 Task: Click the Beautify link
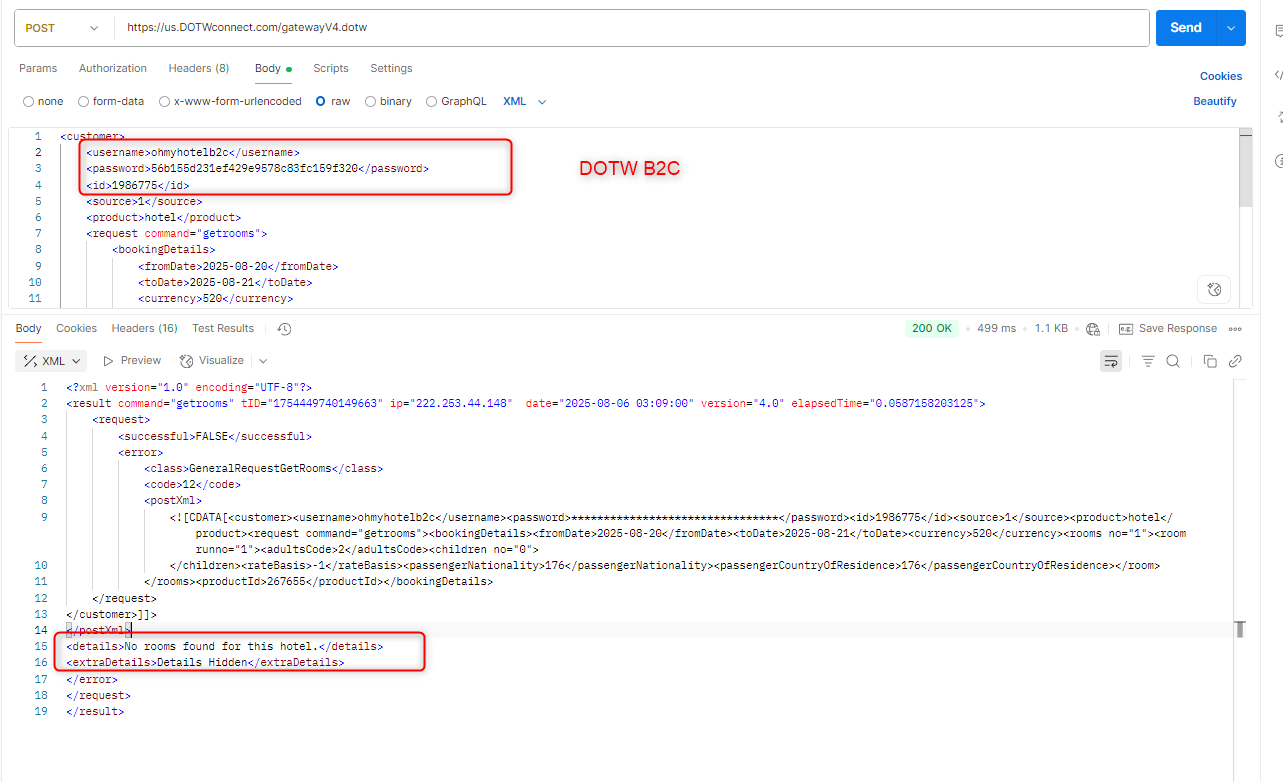(x=1215, y=101)
